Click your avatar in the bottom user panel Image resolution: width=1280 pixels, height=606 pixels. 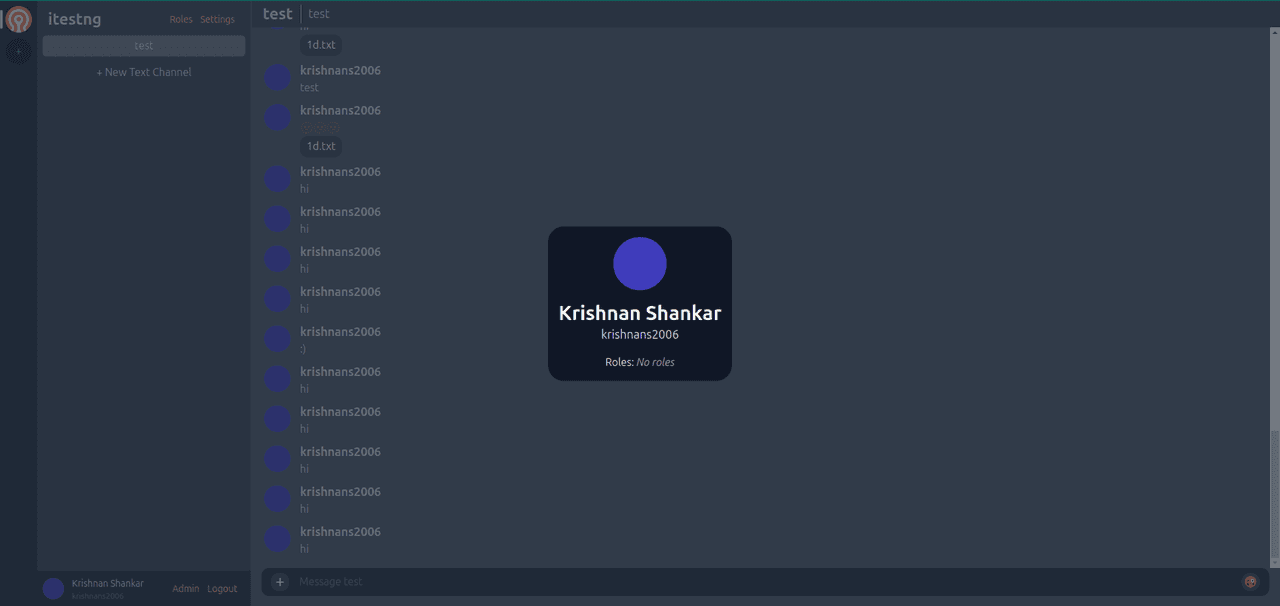(x=54, y=589)
